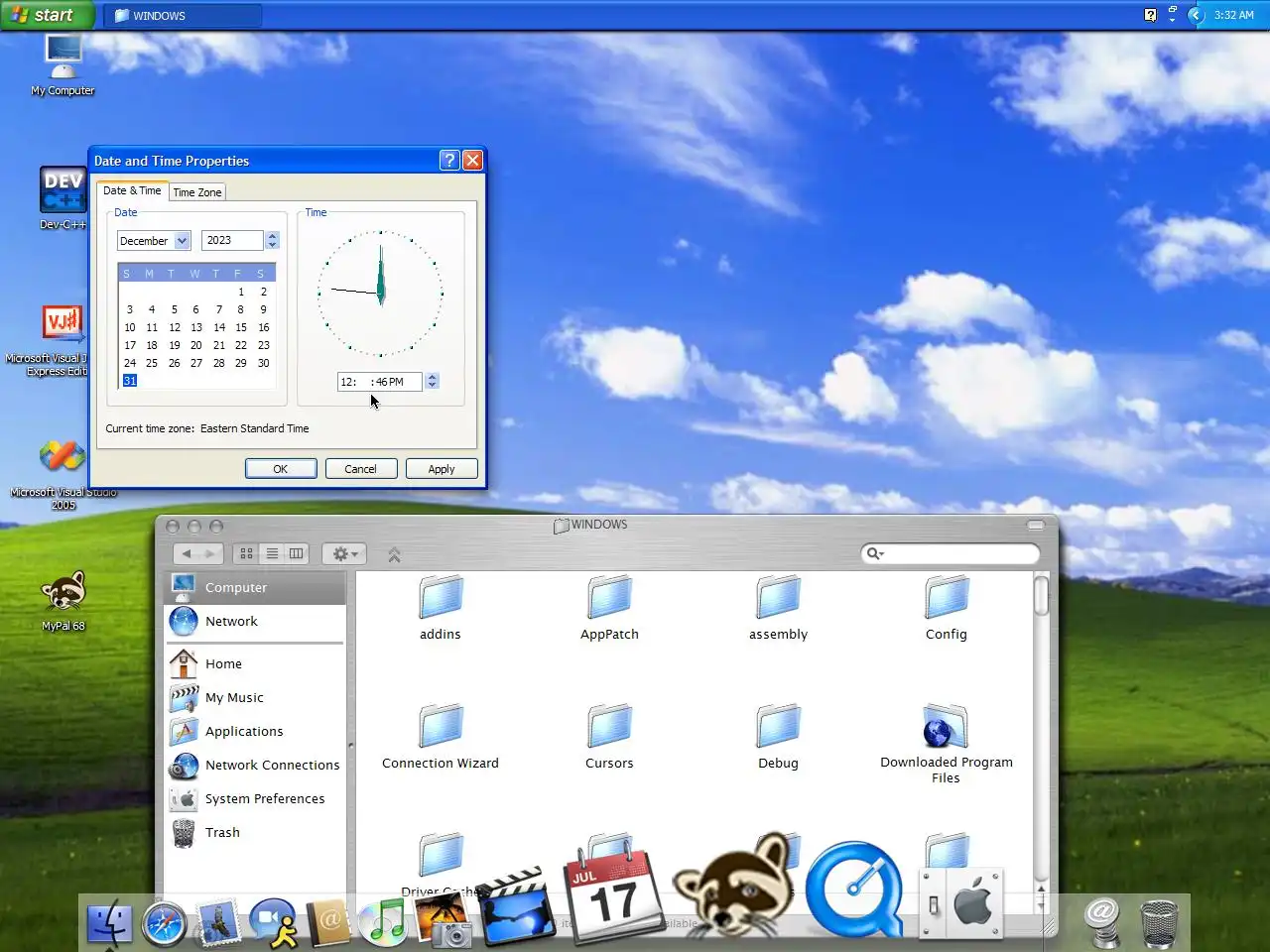
Task: Decrease the year with down spinner
Action: pos(272,245)
